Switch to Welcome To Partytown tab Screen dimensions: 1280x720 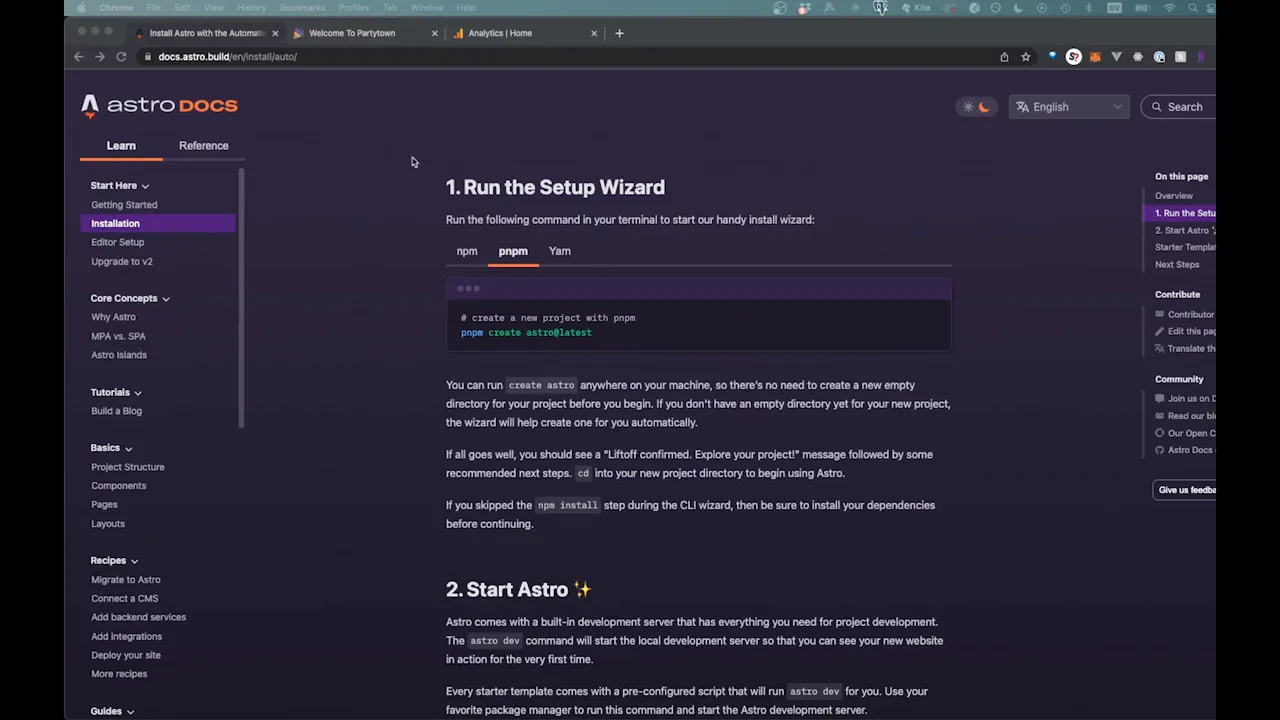[x=365, y=33]
